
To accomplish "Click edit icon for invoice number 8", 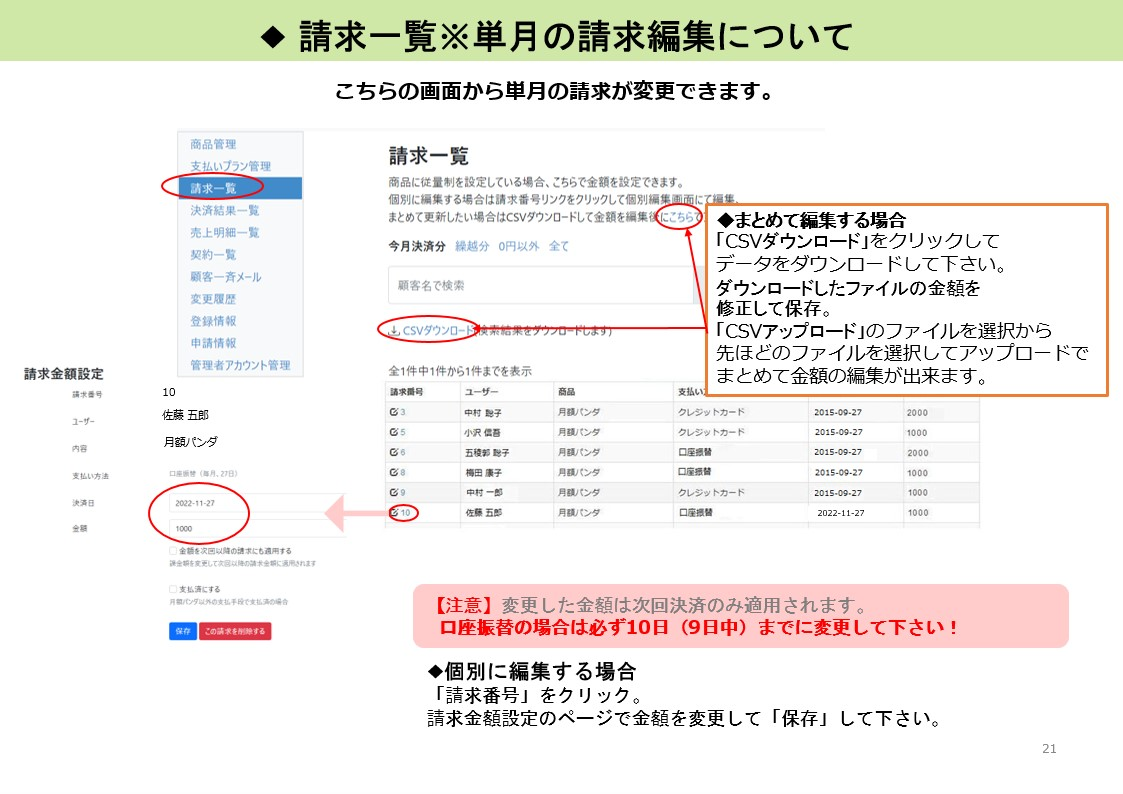I will (x=393, y=473).
